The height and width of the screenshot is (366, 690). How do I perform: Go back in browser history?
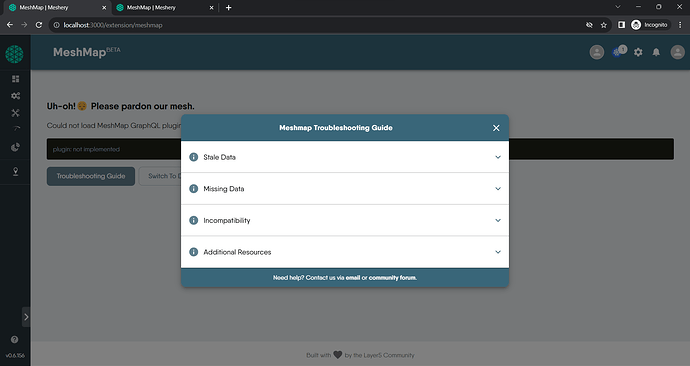tap(10, 25)
